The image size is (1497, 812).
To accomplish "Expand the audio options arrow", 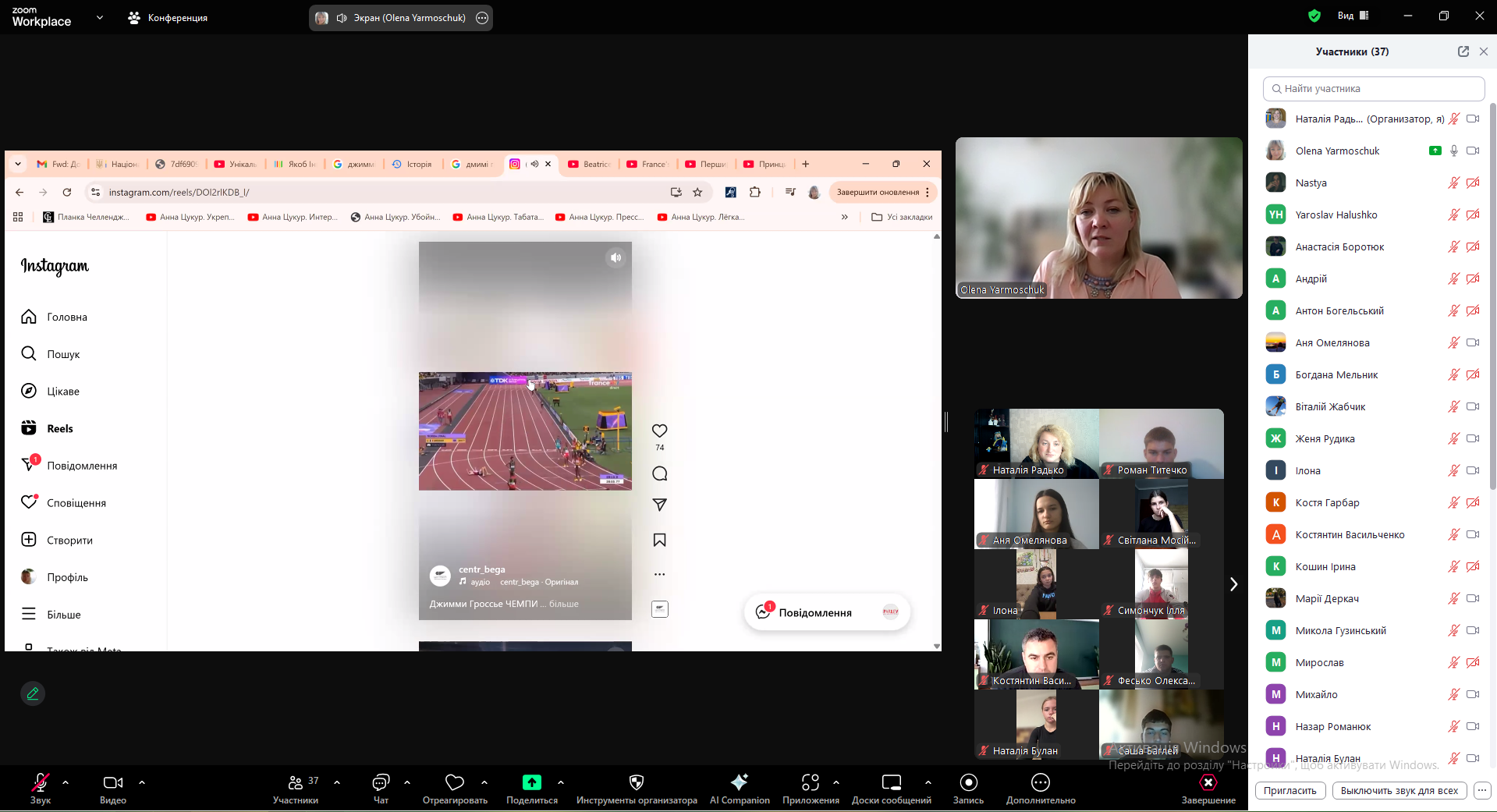I will [66, 782].
